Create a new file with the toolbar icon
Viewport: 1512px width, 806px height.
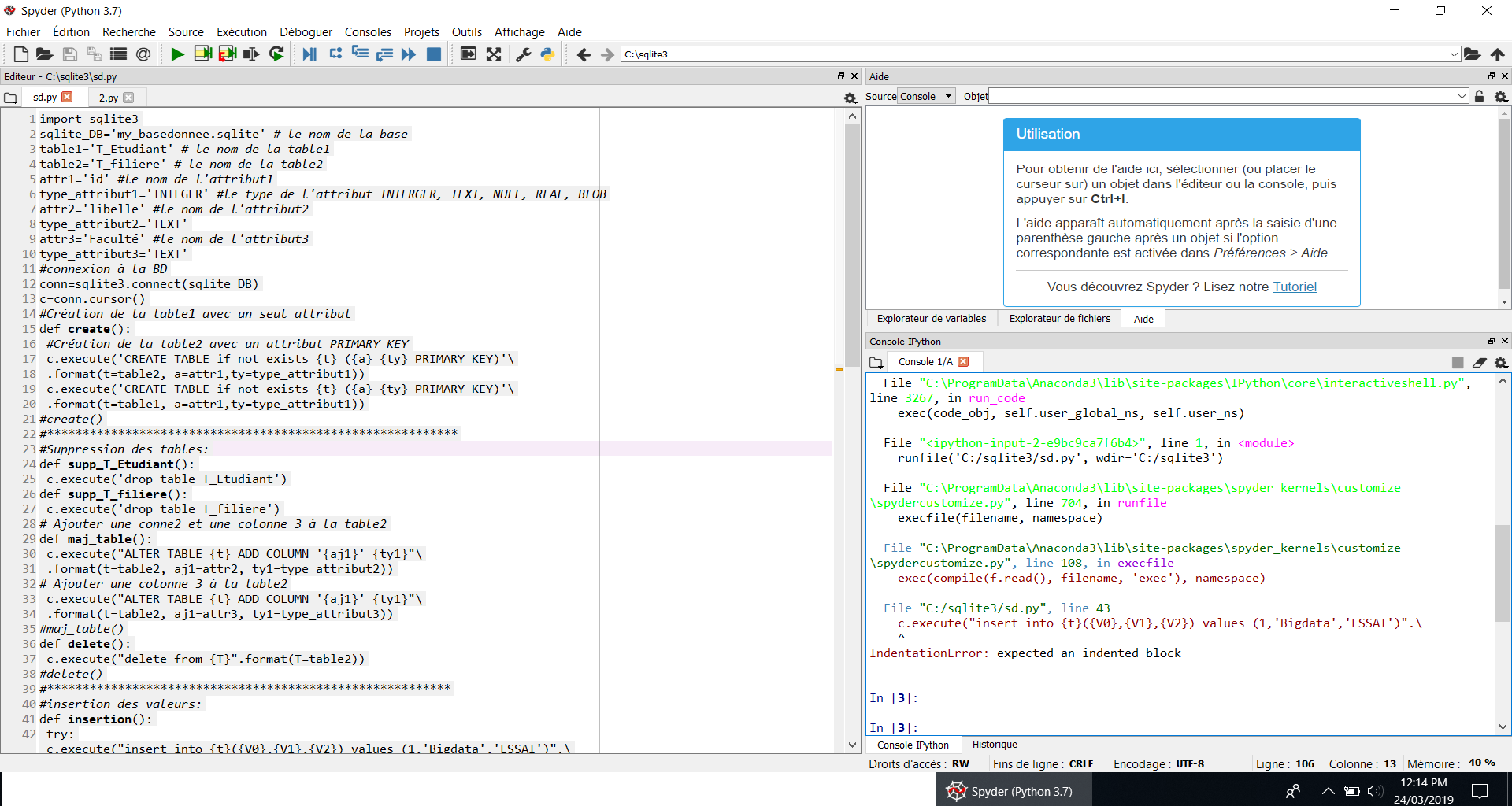click(20, 54)
